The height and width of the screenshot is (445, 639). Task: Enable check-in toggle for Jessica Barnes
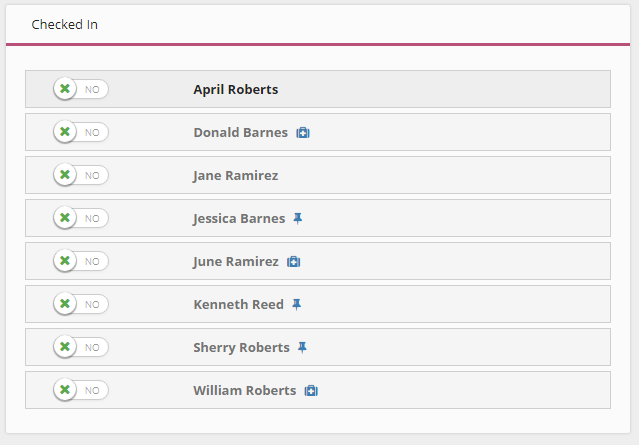(81, 218)
